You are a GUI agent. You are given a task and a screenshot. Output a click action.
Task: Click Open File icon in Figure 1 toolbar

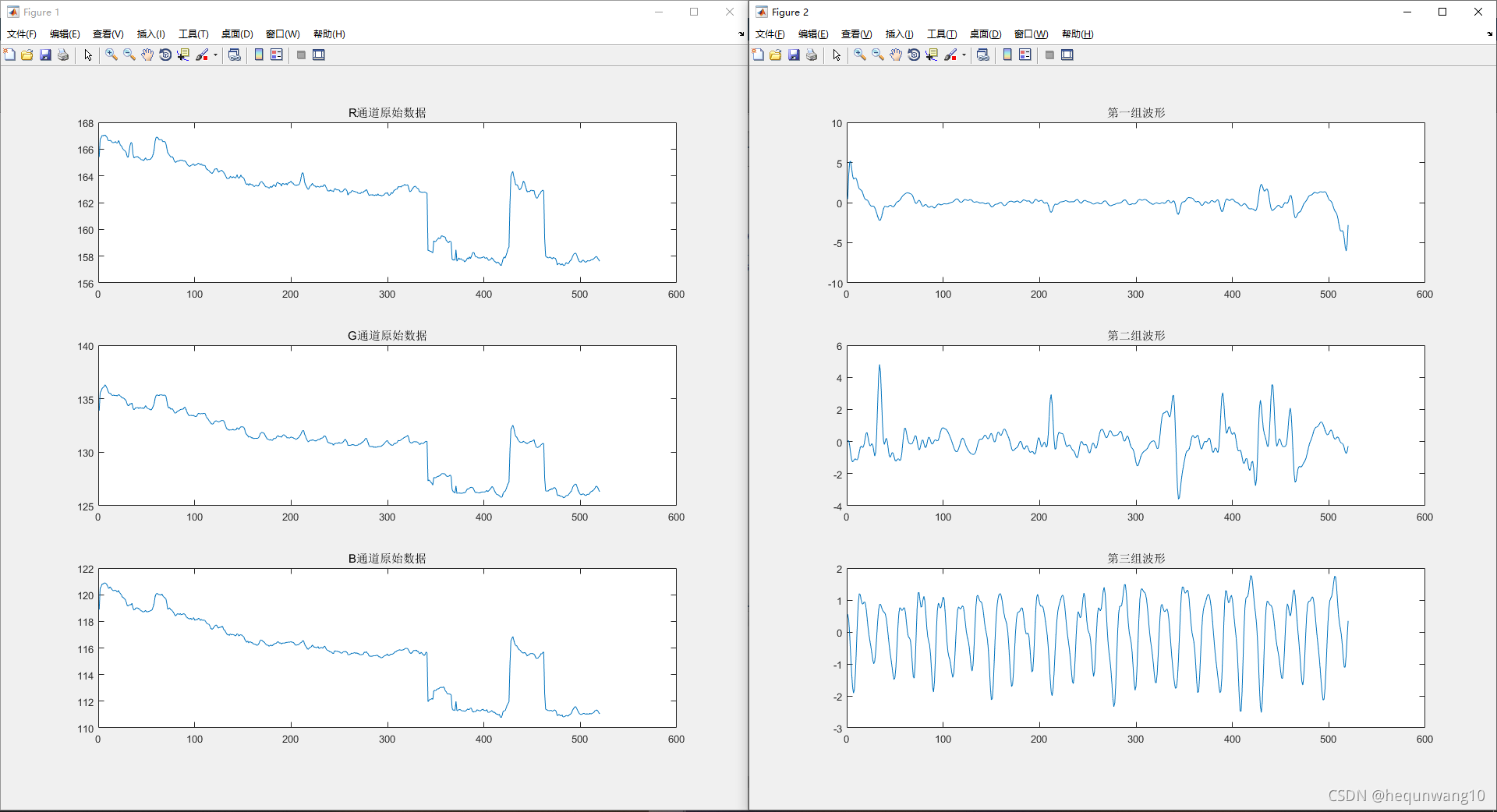point(27,55)
